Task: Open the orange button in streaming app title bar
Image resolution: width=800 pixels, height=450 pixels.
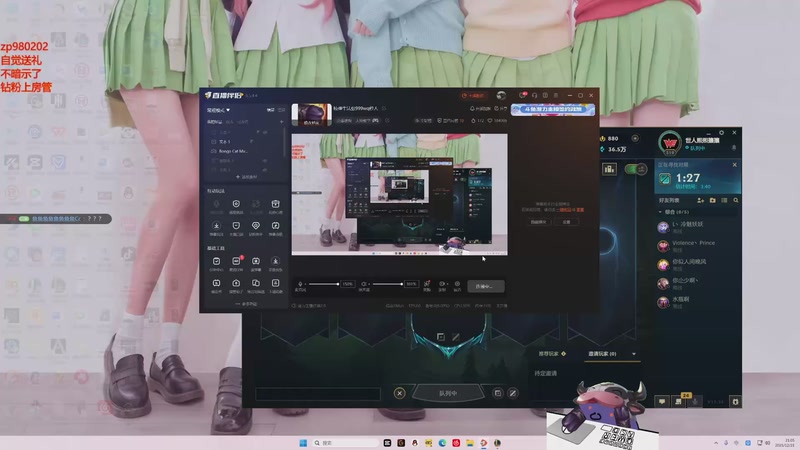Action: (473, 95)
